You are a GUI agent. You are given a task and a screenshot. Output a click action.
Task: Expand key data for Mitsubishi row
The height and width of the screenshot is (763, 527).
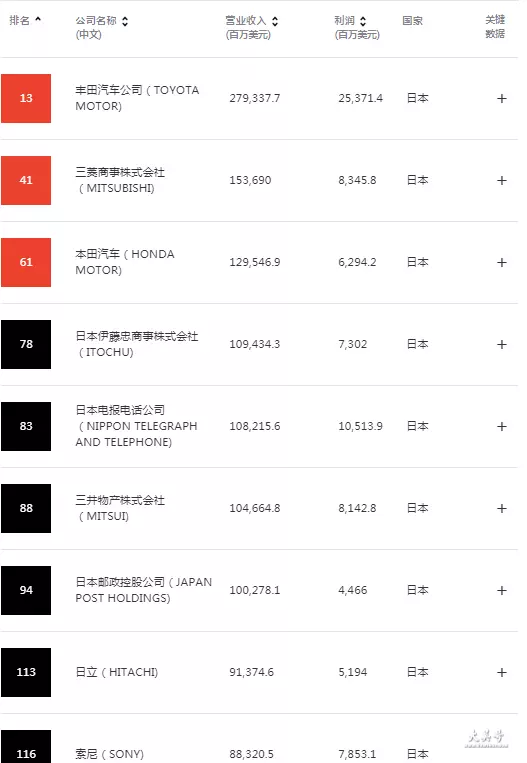502,181
